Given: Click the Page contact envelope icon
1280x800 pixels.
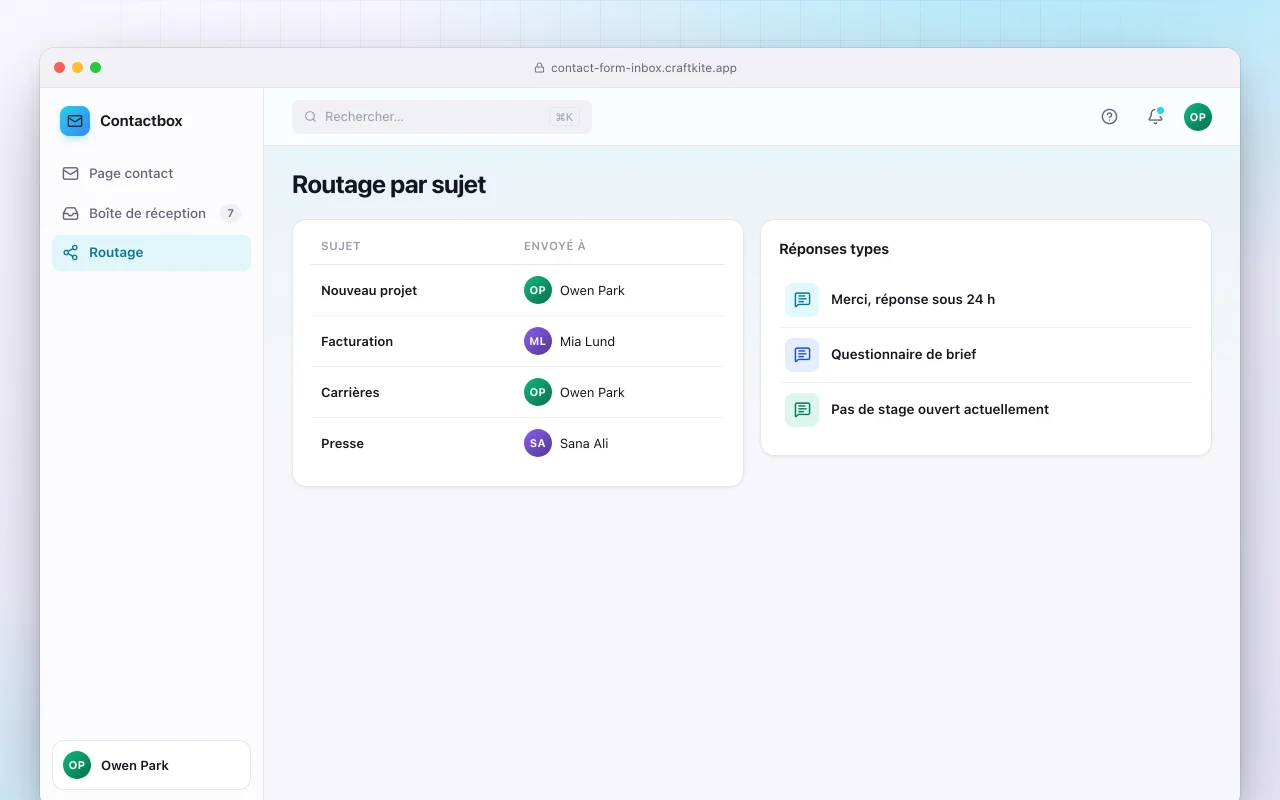Looking at the screenshot, I should tap(70, 173).
